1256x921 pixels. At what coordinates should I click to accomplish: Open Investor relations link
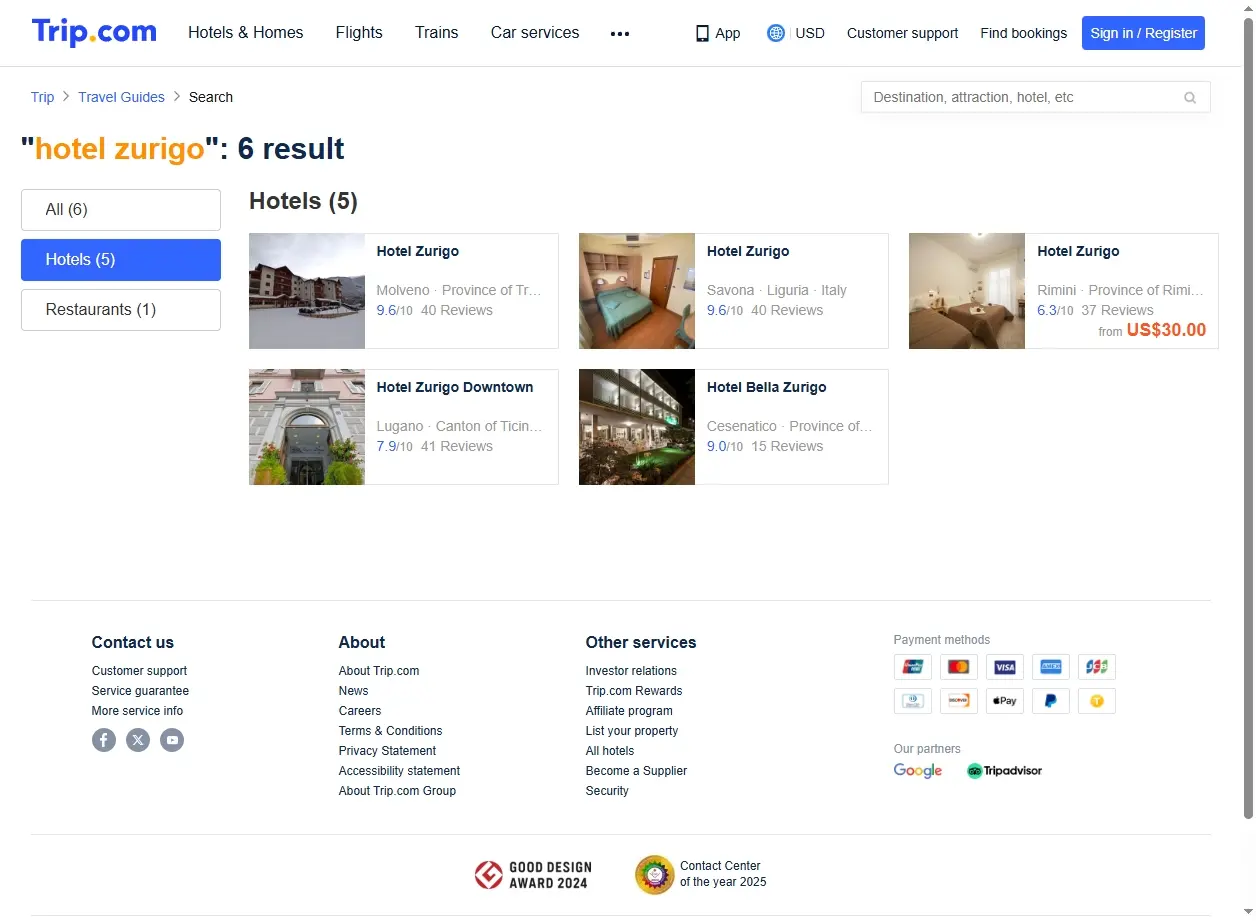[x=631, y=671]
